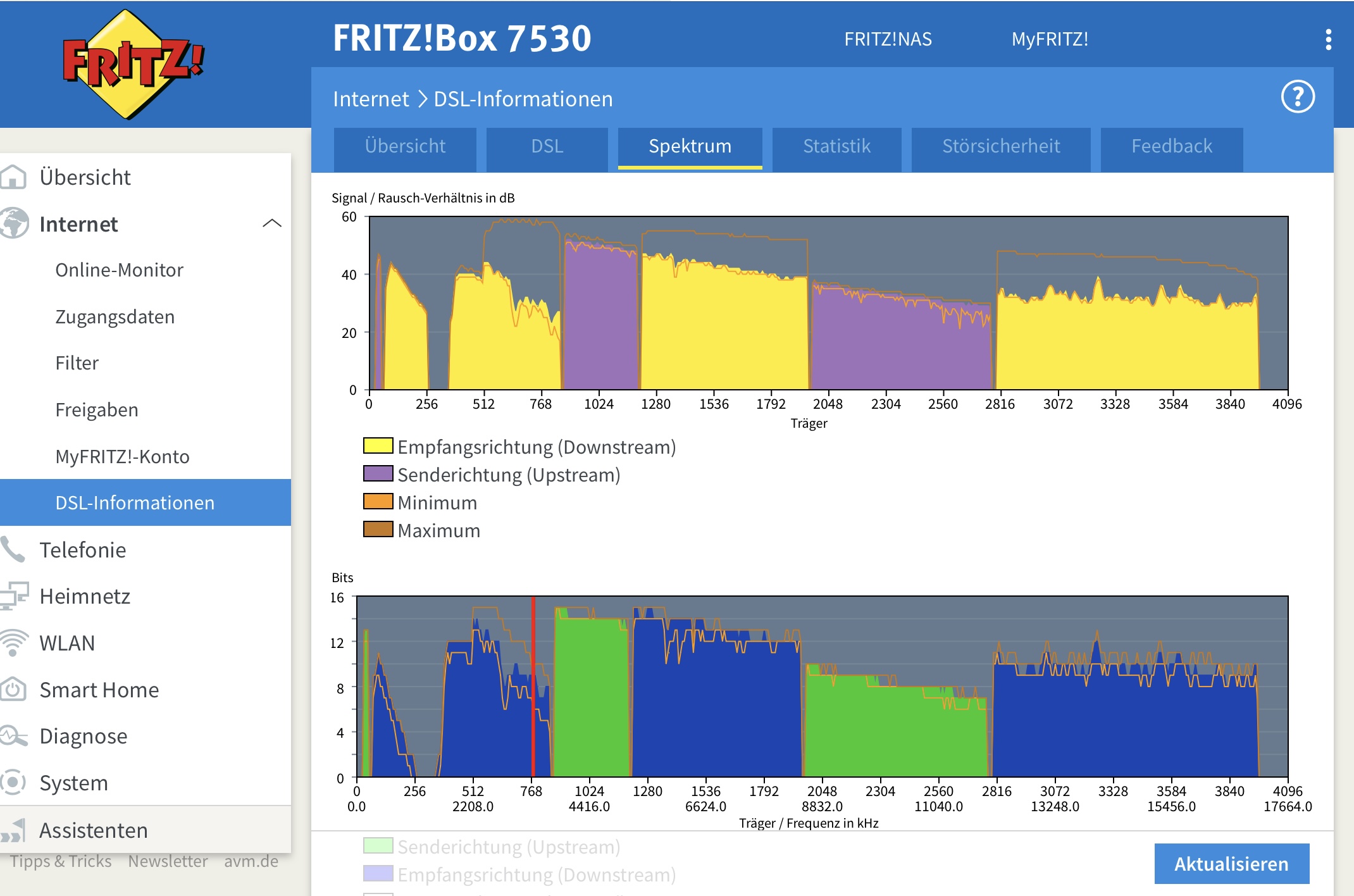Select the DSL tab

pos(547,146)
